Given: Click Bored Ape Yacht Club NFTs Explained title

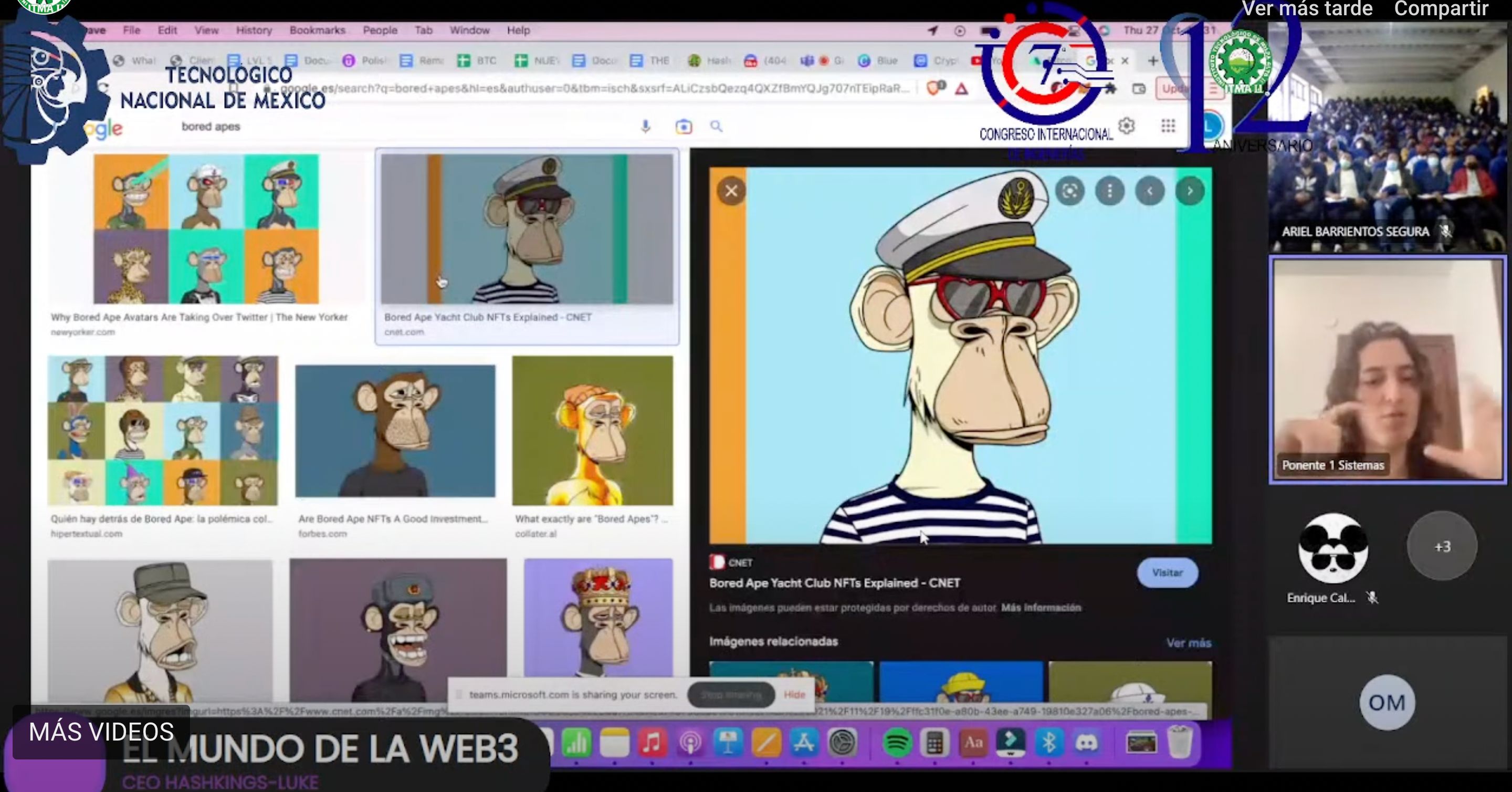Looking at the screenshot, I should tap(834, 583).
